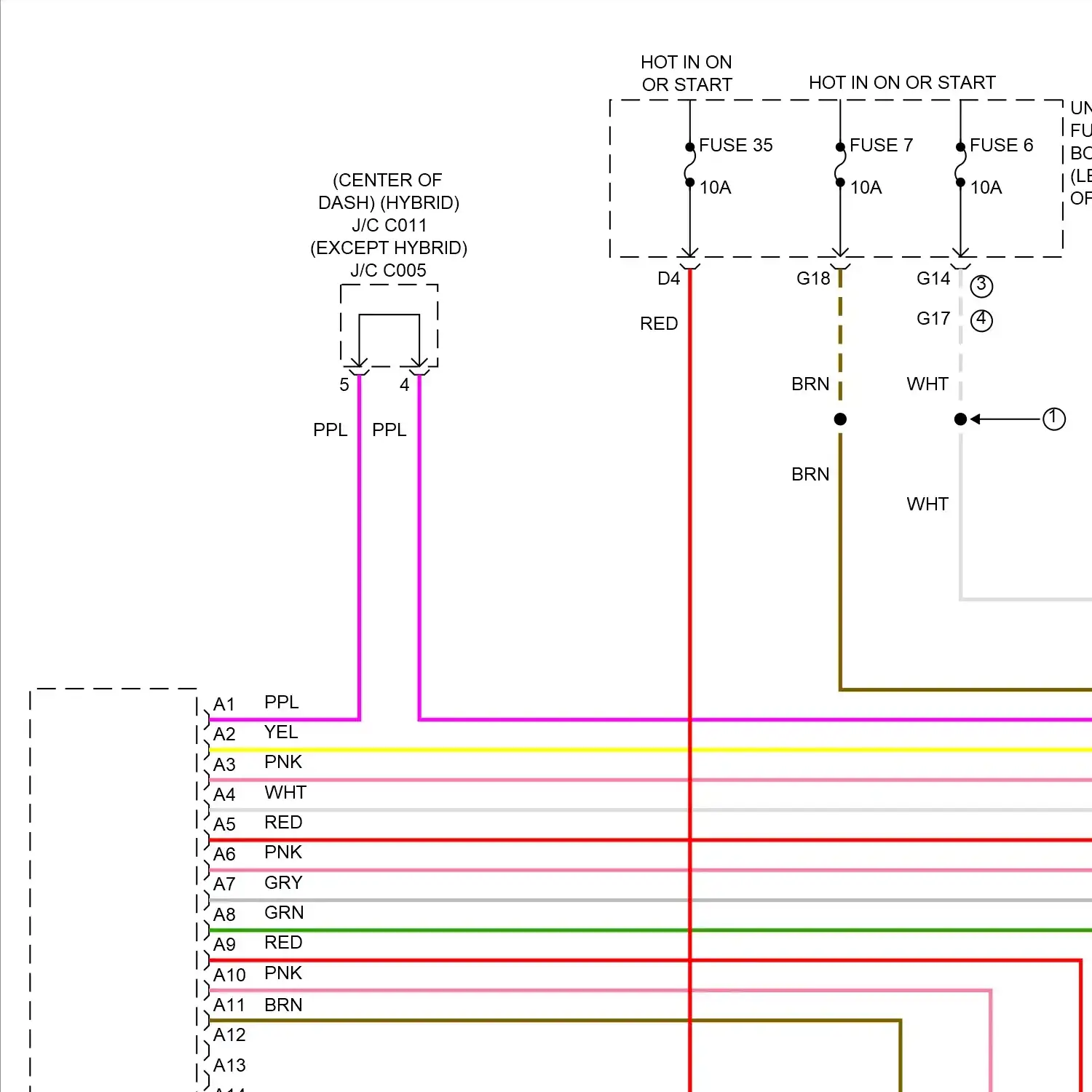Click pin label A5

[224, 825]
